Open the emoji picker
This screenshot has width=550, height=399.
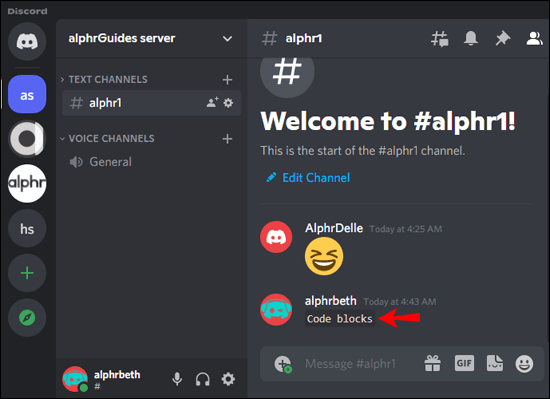(x=524, y=364)
